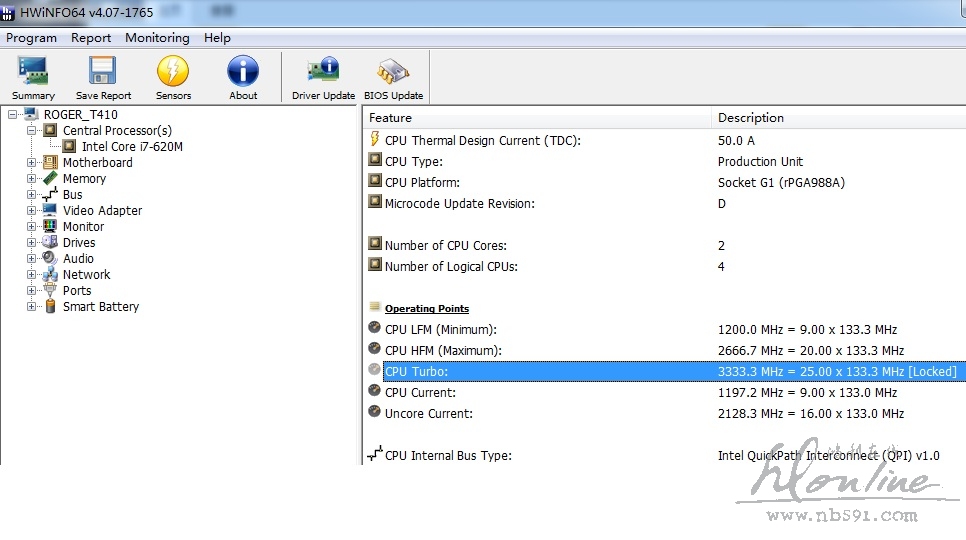Select the Network tree item

coord(87,275)
